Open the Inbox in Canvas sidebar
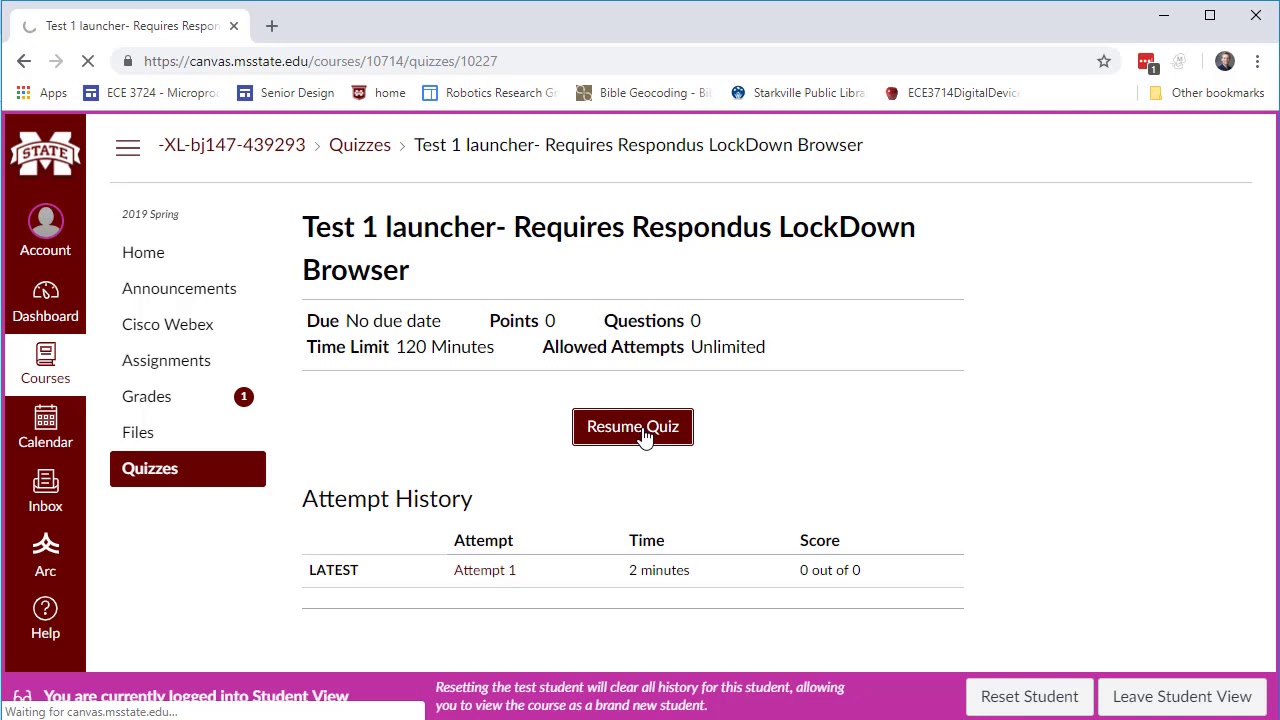1280x720 pixels. (45, 491)
